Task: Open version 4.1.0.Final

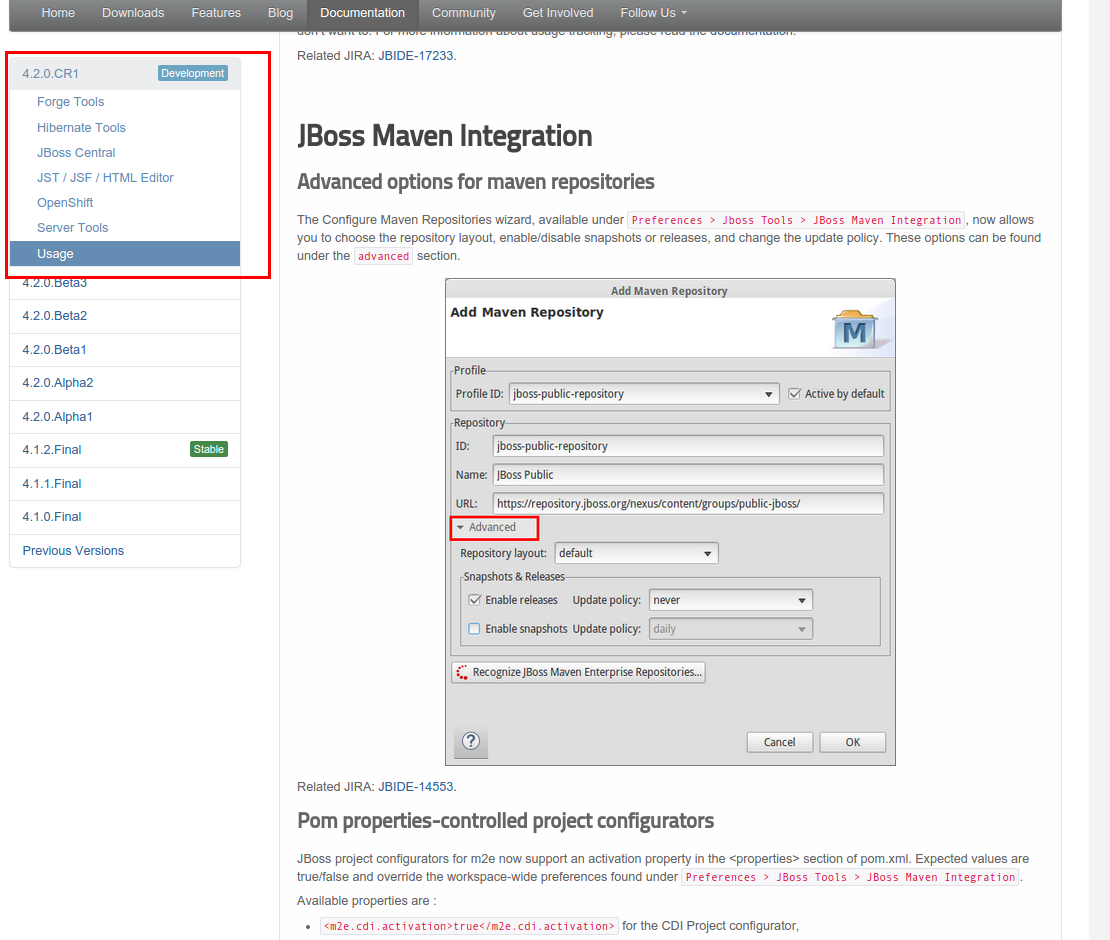Action: (52, 517)
